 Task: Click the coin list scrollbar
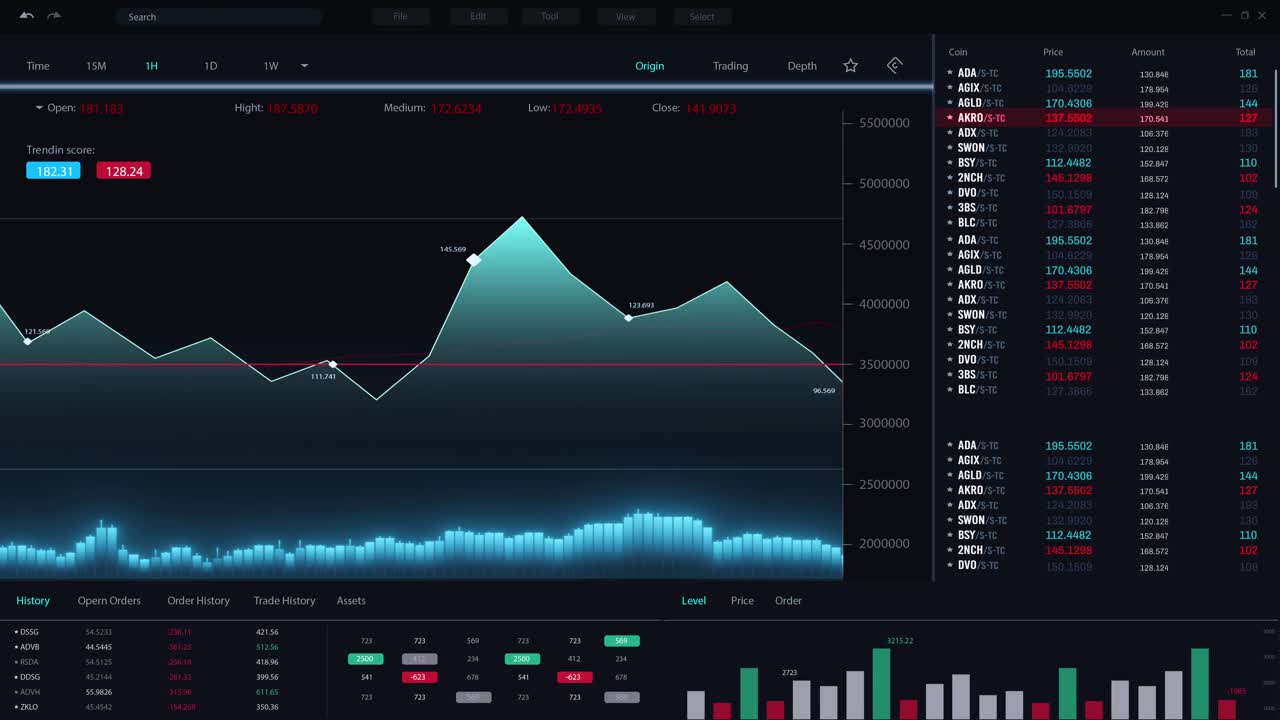click(1275, 128)
